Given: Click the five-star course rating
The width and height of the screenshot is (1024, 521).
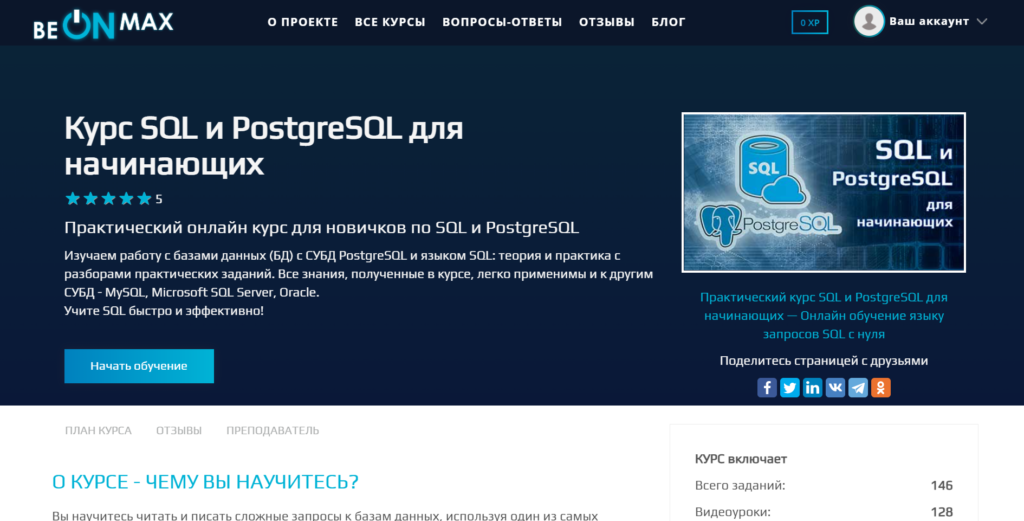Looking at the screenshot, I should (x=108, y=198).
